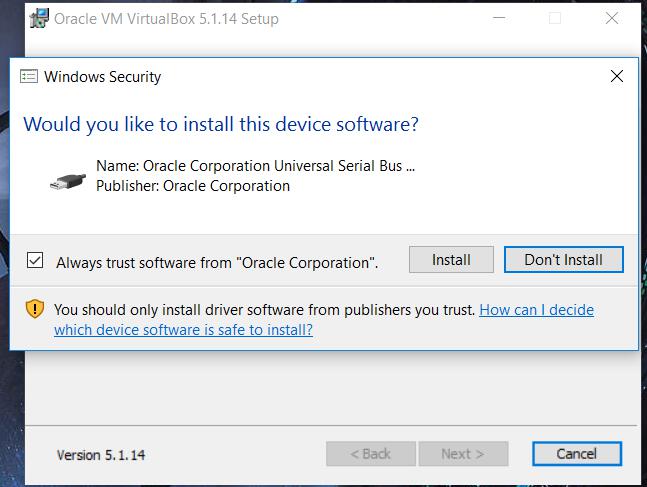Uncheck Always trust software from Oracle Corporation
Viewport: 647px width, 487px height.
[35, 260]
